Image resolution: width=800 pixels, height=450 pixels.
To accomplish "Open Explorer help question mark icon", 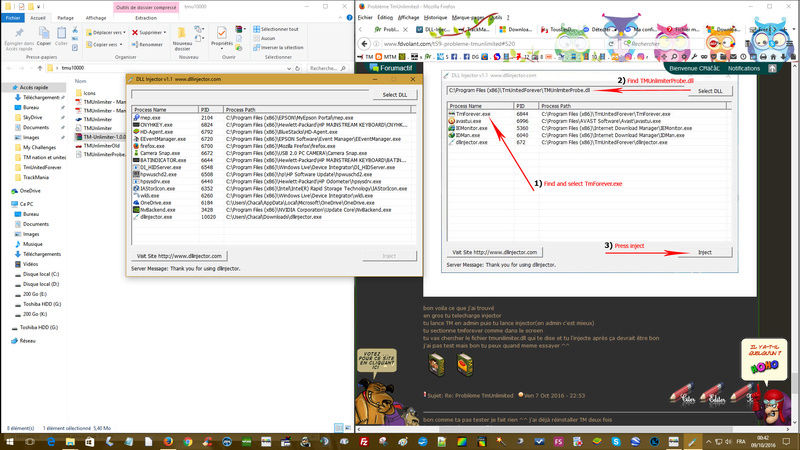I will [349, 17].
